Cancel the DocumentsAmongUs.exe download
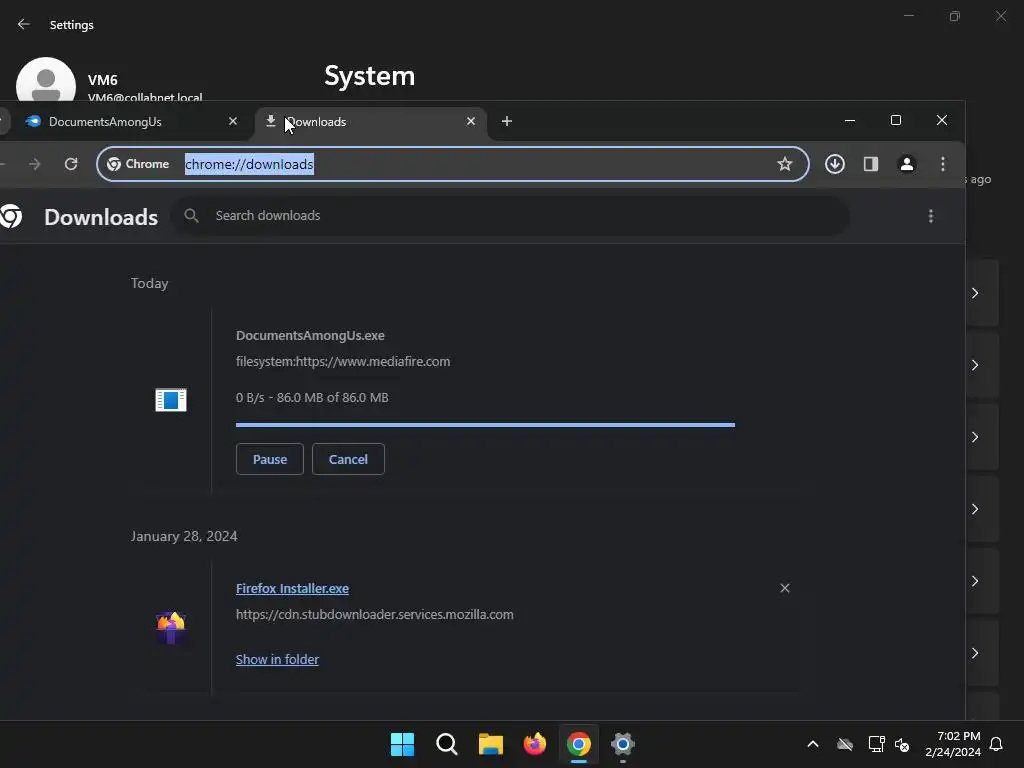Screen dimensions: 1024x768 tap(348, 459)
